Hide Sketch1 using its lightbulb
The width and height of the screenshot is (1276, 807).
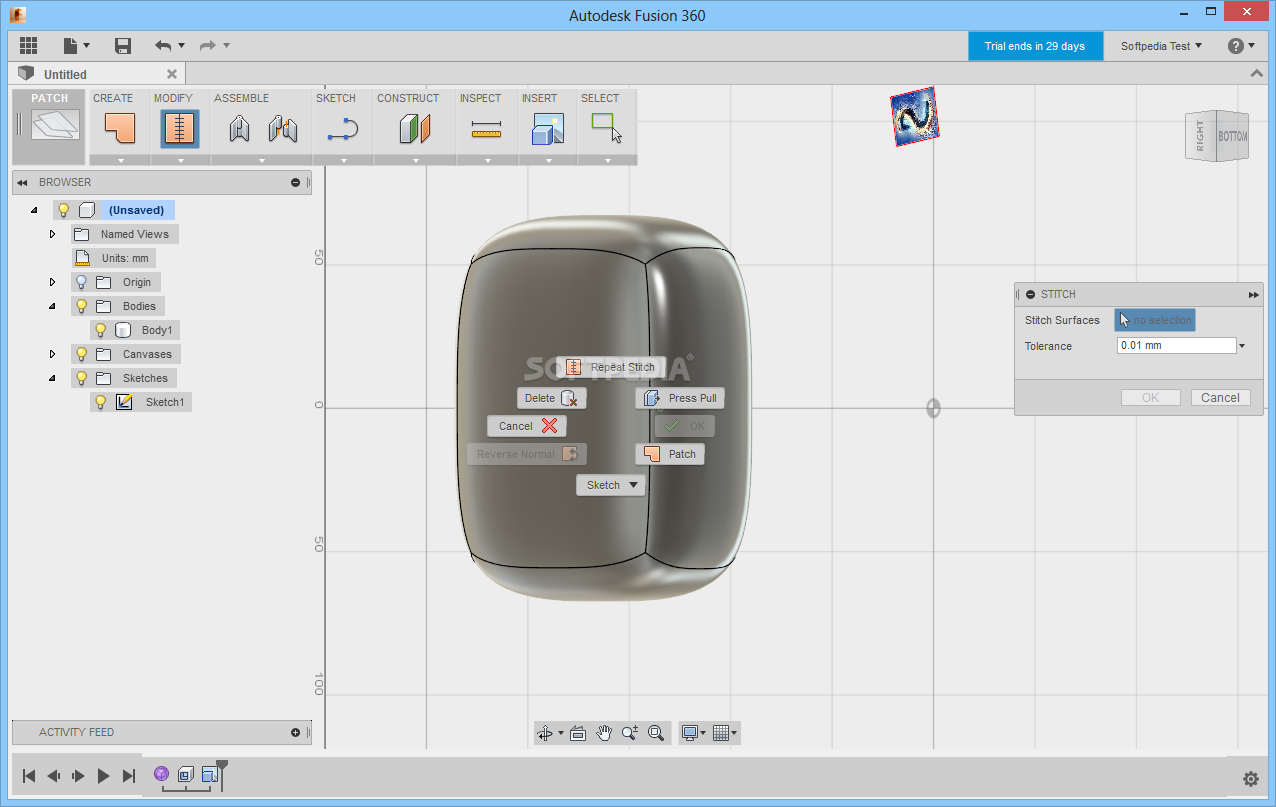(x=100, y=402)
